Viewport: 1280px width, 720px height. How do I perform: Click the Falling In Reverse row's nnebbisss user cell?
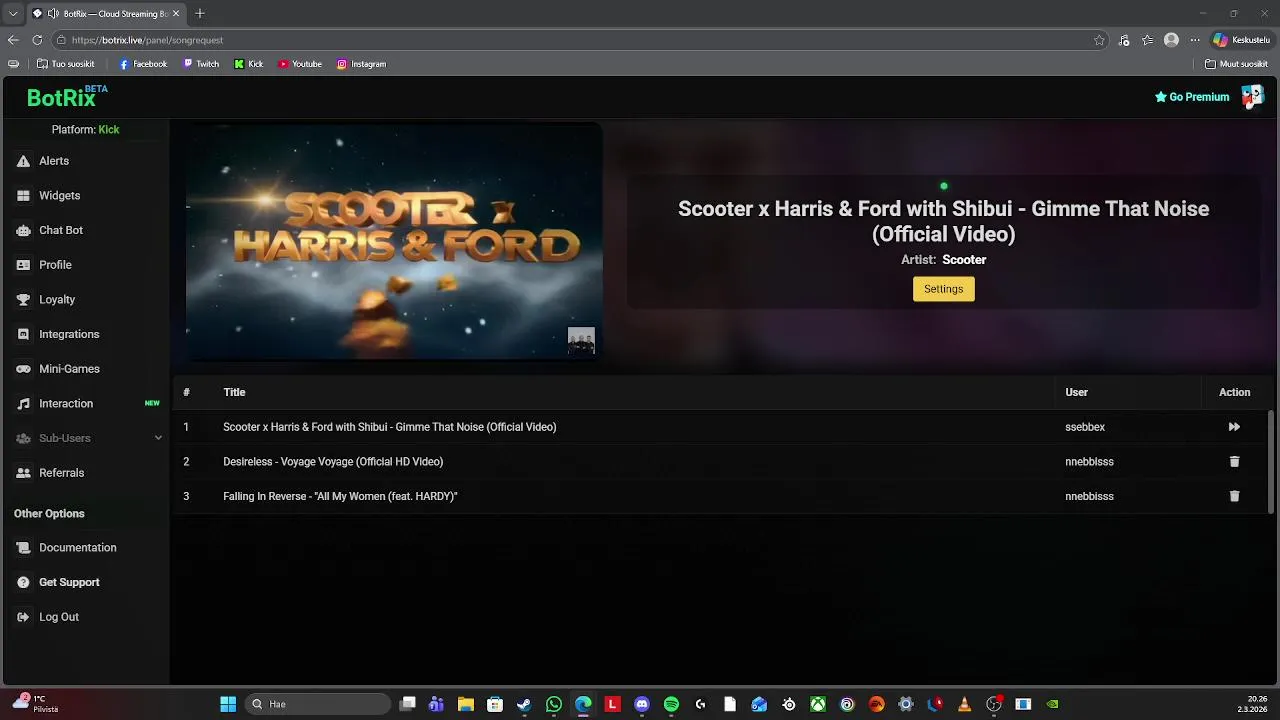[1089, 496]
